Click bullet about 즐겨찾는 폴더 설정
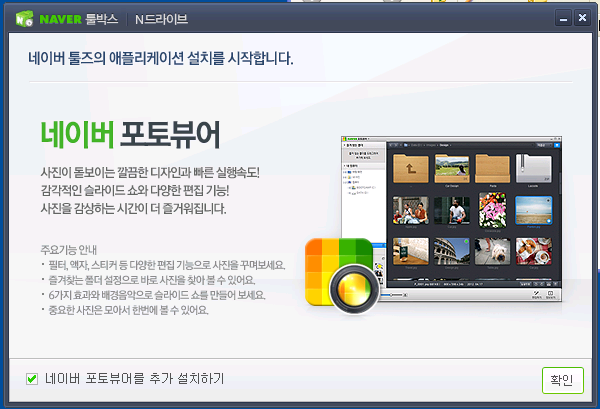Screen dimensions: 600x409 [148, 280]
